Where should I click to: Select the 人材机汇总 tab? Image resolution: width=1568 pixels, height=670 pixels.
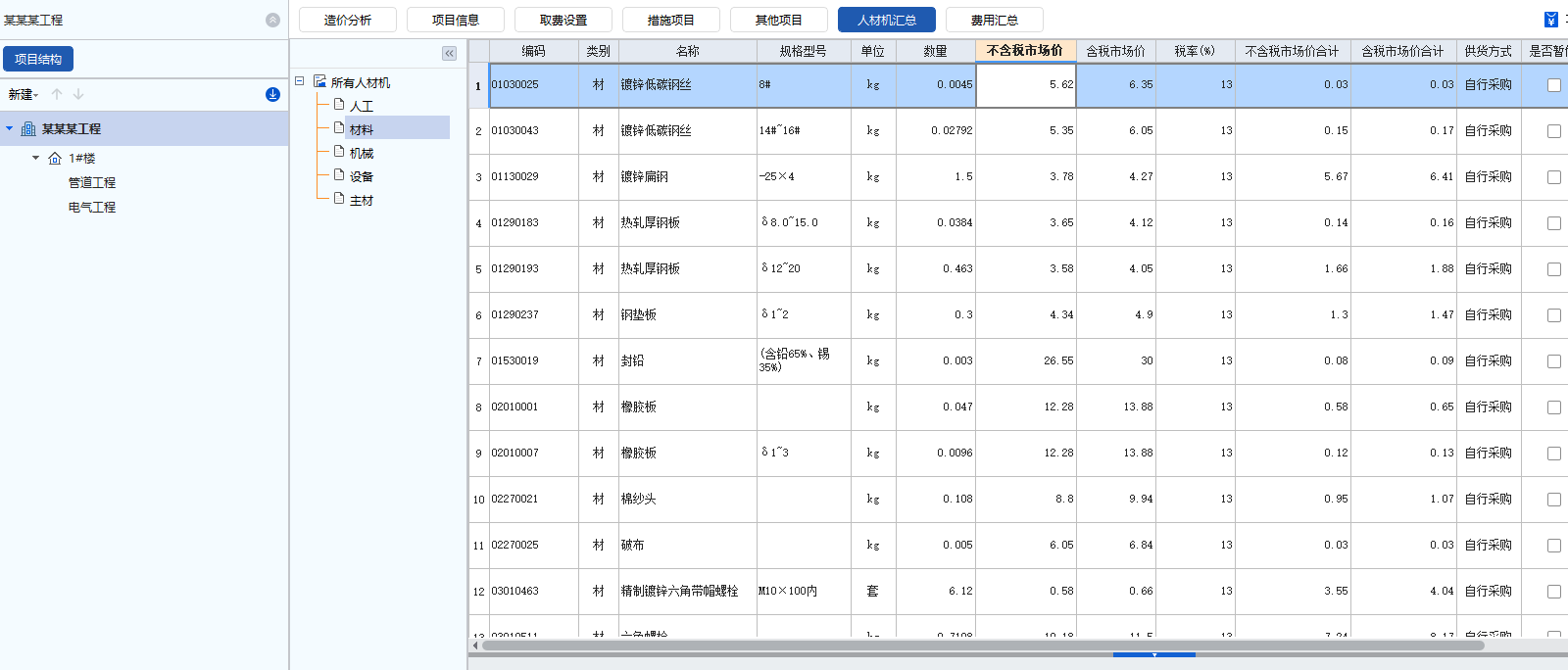(x=887, y=20)
